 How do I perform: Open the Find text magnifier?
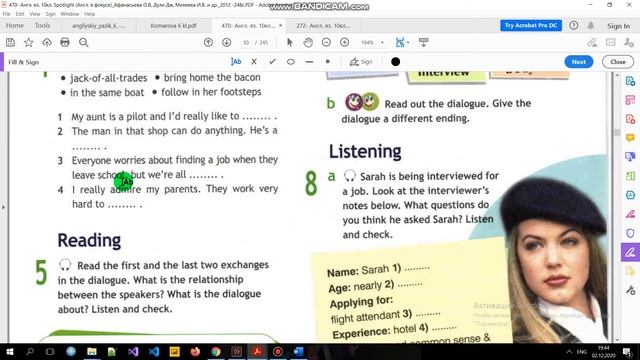tap(84, 42)
